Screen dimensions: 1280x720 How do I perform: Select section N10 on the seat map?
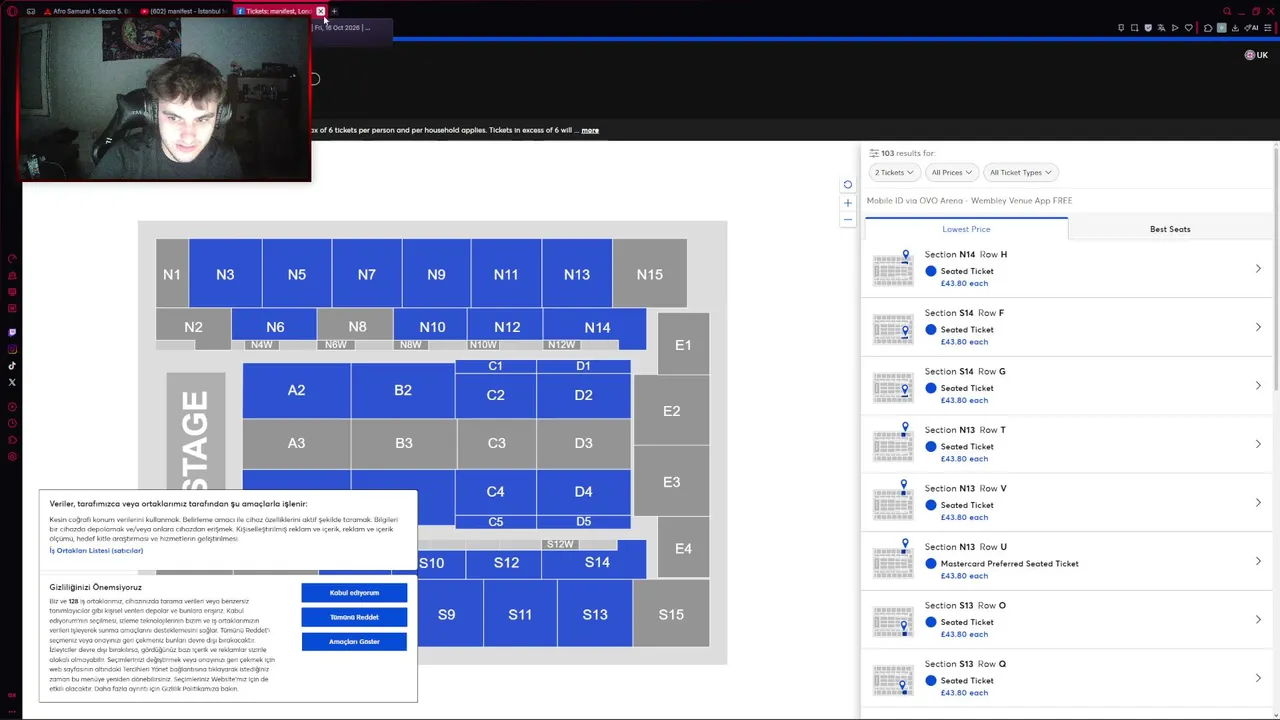432,326
